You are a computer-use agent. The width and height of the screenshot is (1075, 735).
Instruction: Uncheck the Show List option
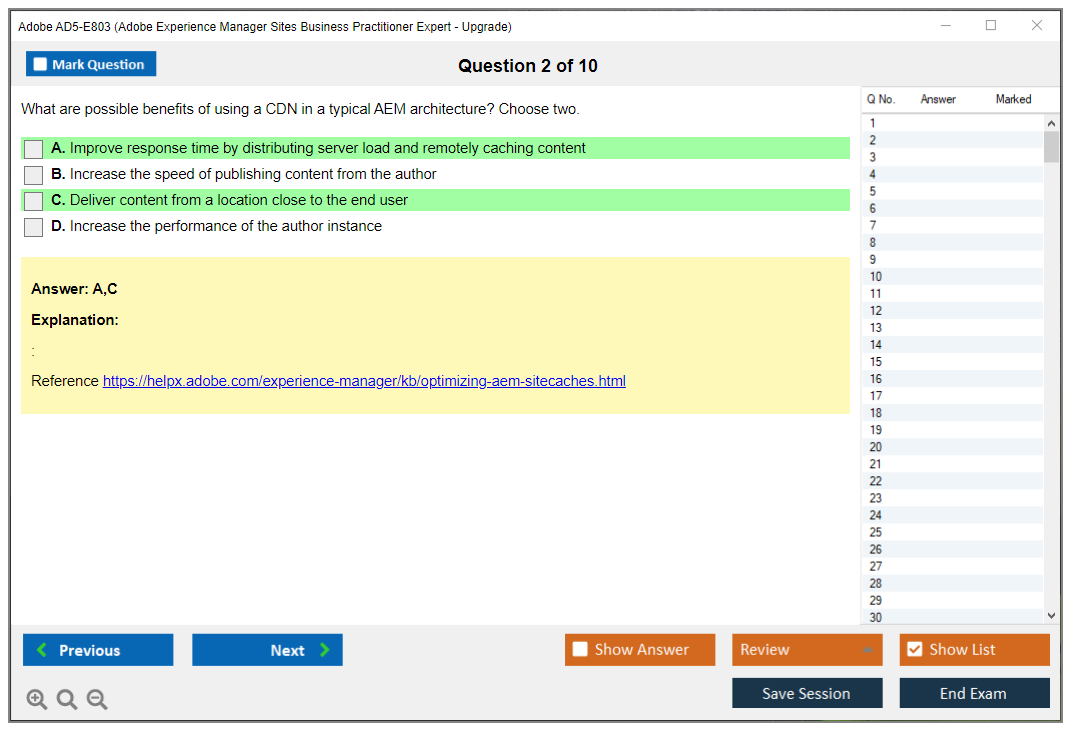tap(914, 650)
